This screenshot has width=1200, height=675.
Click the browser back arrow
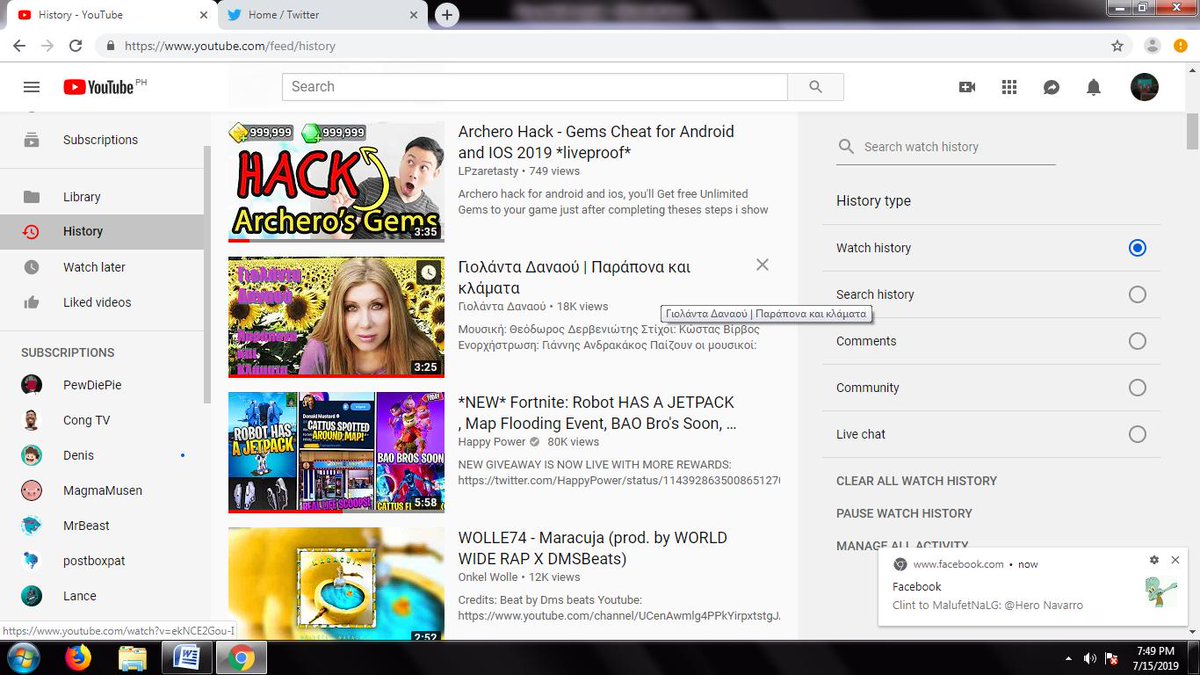(19, 46)
